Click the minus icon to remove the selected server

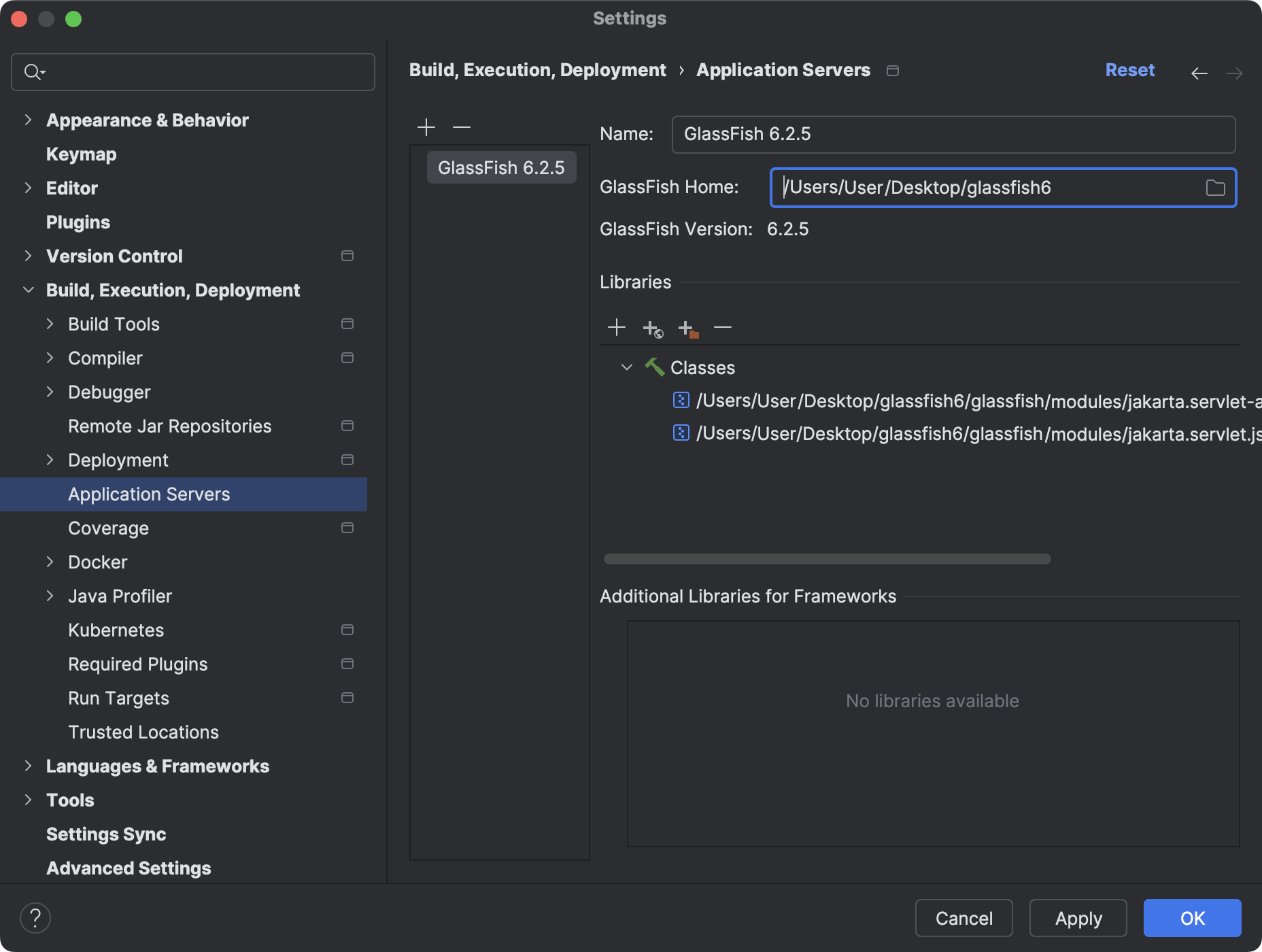(x=462, y=127)
